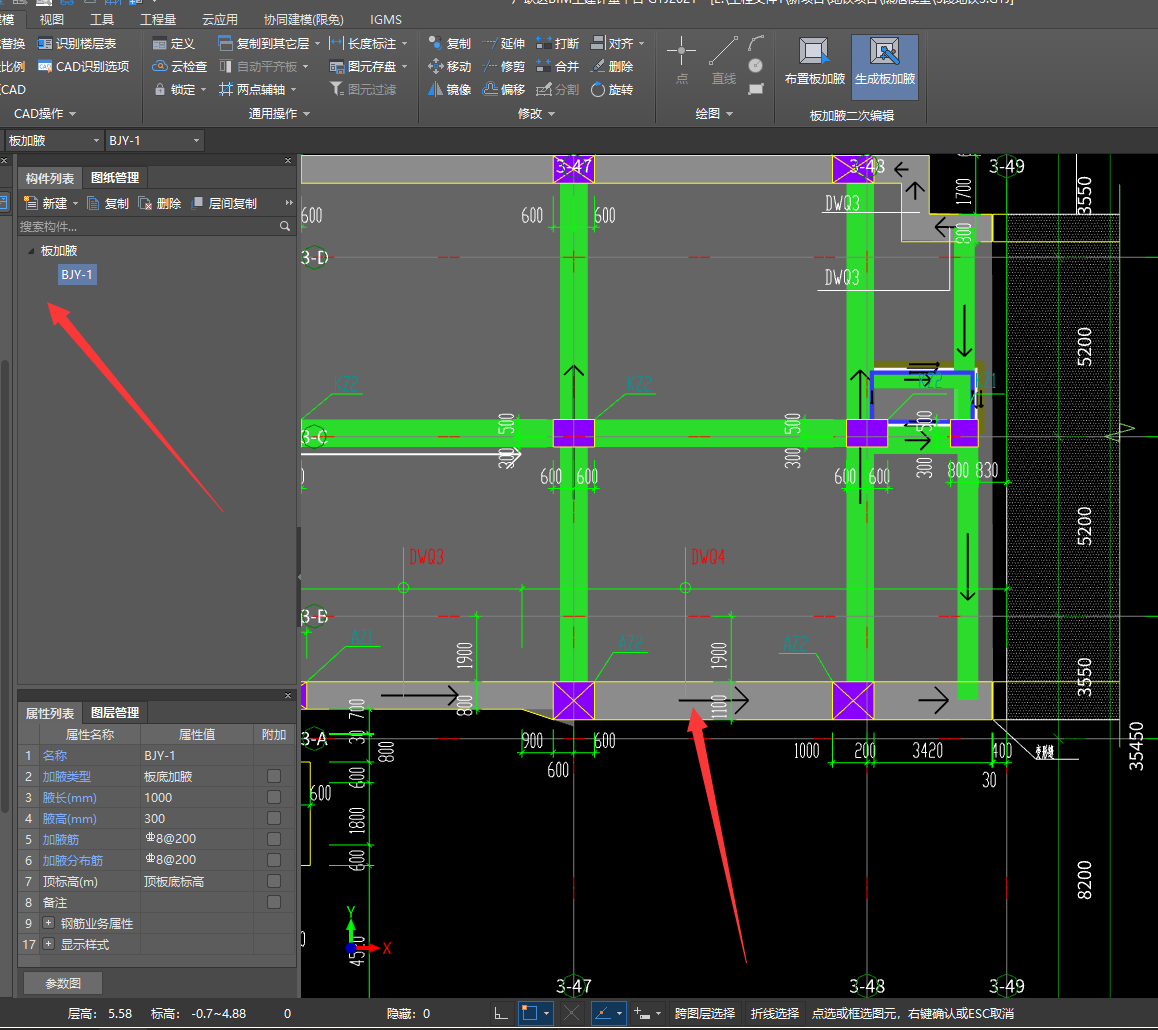Select the 偏移 offset tool
The image size is (1158, 1030).
click(504, 89)
